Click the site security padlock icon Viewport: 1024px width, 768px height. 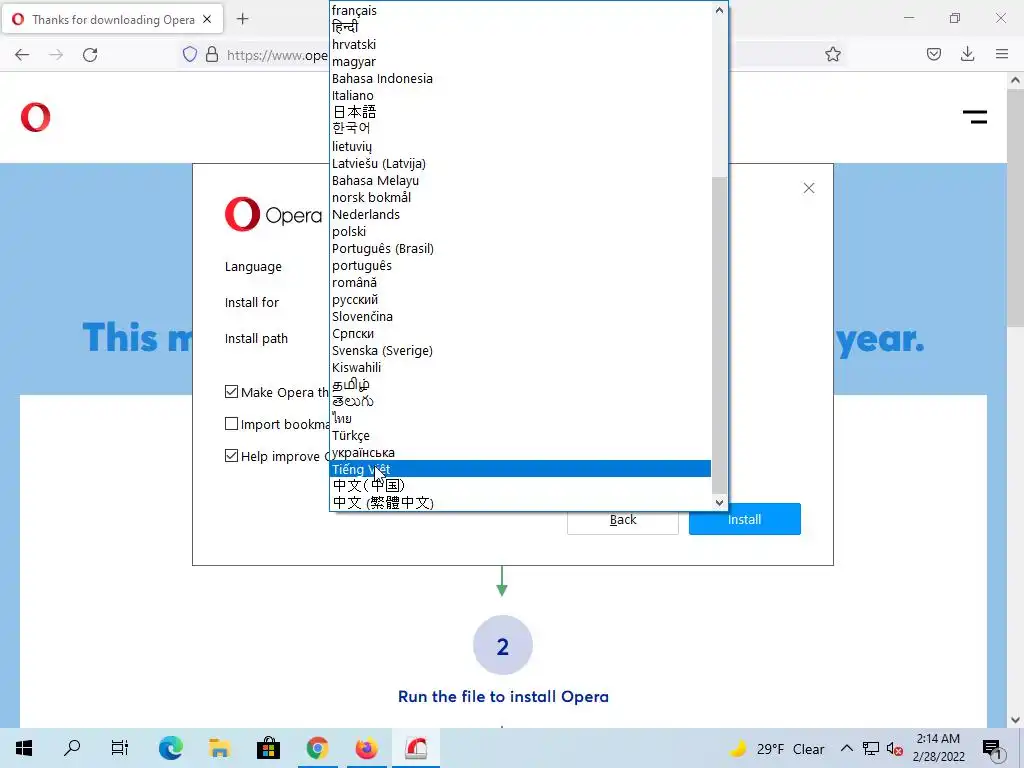click(x=212, y=54)
